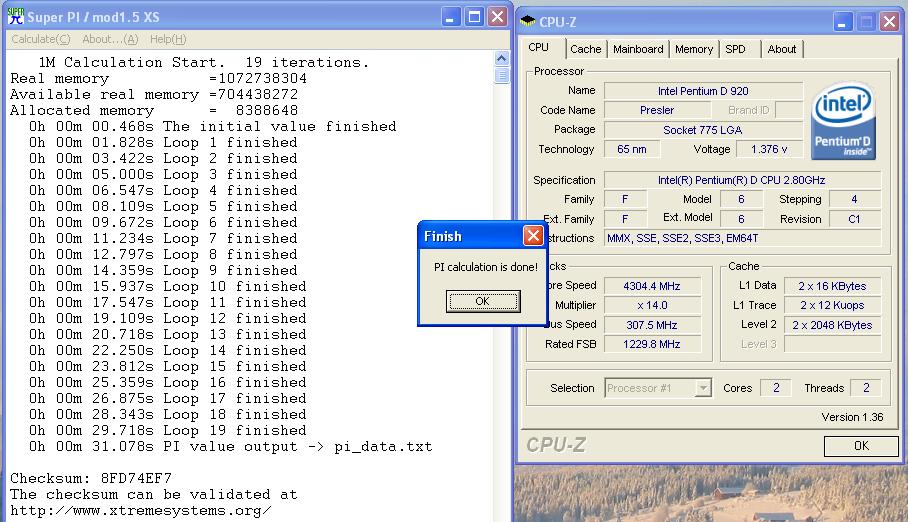This screenshot has height=522, width=908.
Task: Open the About tab in CPU-Z
Action: coord(782,49)
